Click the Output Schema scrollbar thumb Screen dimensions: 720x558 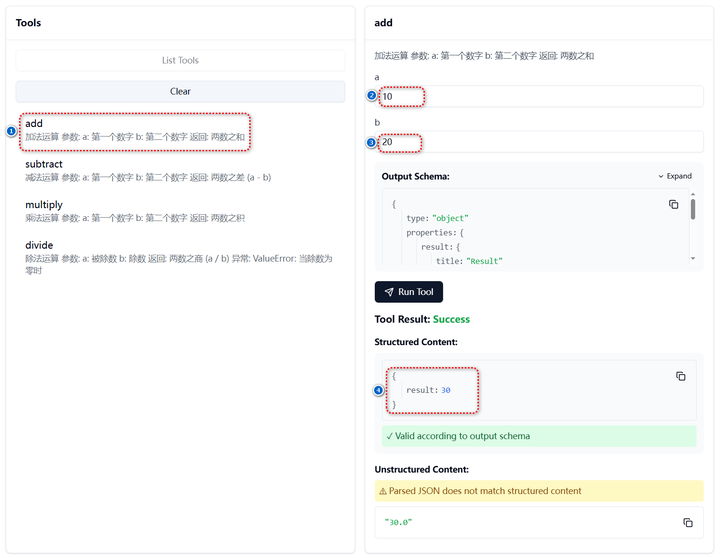click(692, 209)
